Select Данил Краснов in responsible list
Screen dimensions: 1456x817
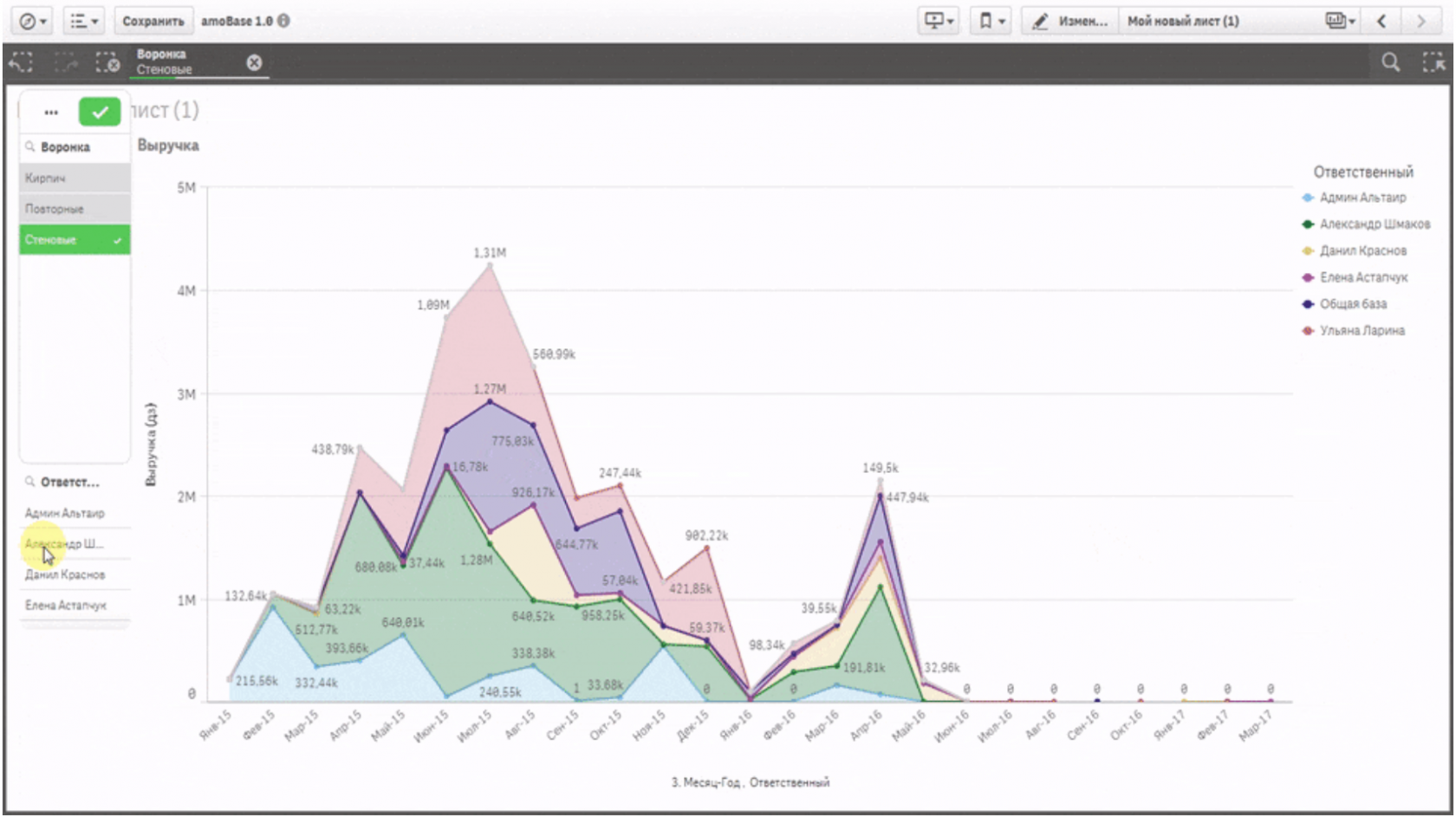tap(66, 574)
